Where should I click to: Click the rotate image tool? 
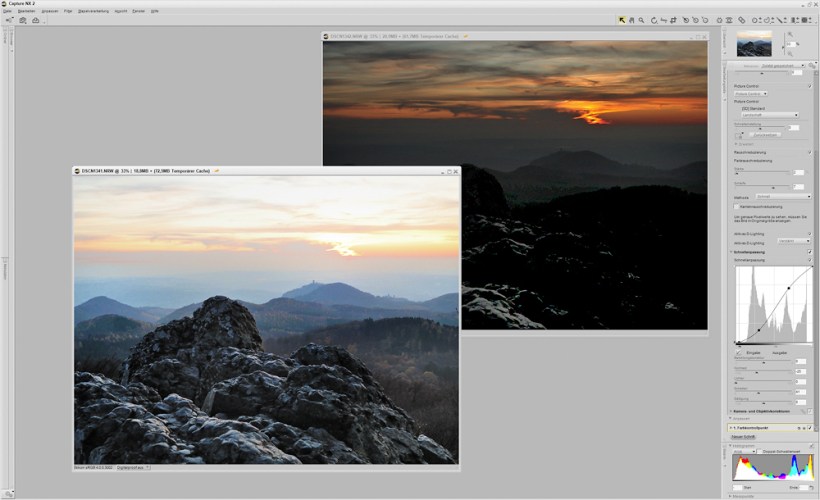pyautogui.click(x=654, y=20)
